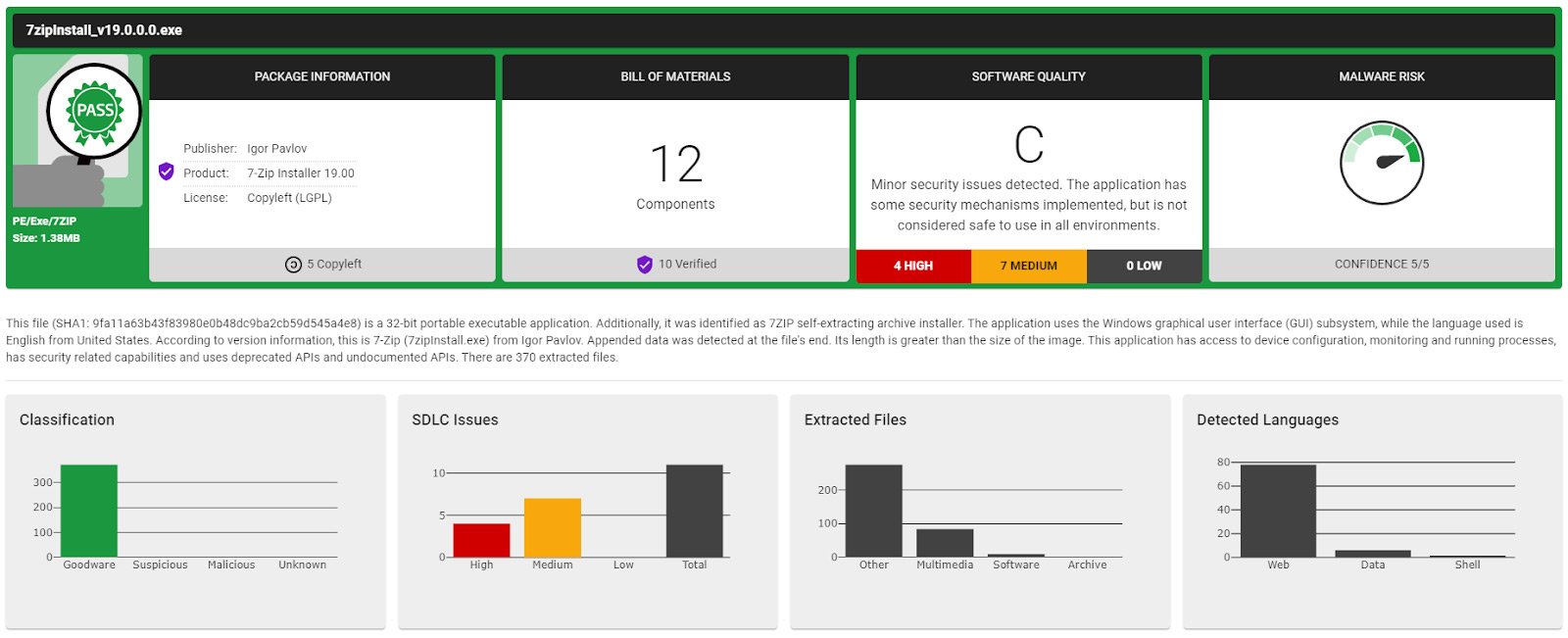Viewport: 1568px width, 638px height.
Task: Select the BILL OF MATERIALS header
Action: 675,76
